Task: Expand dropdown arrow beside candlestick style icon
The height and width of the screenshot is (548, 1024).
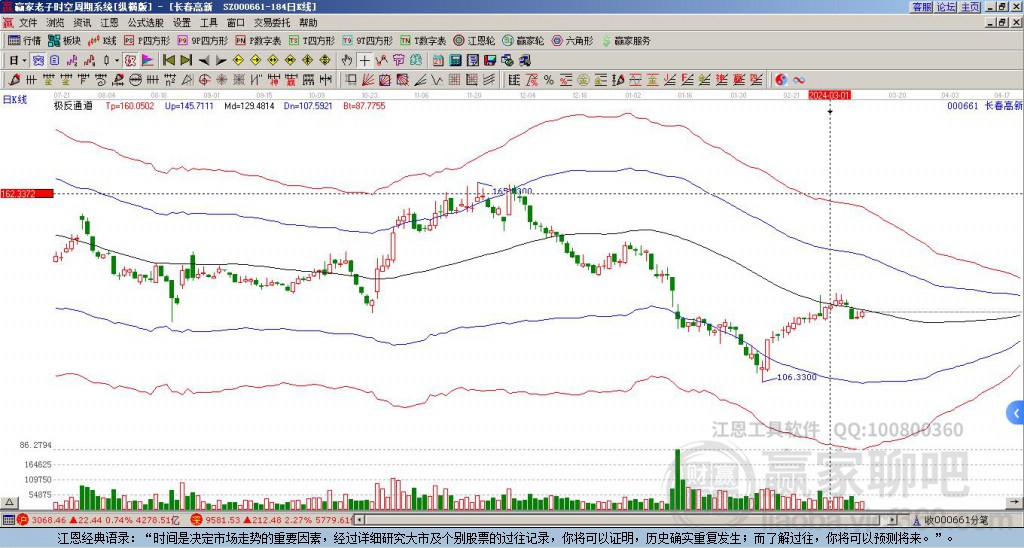Action: tap(117, 61)
